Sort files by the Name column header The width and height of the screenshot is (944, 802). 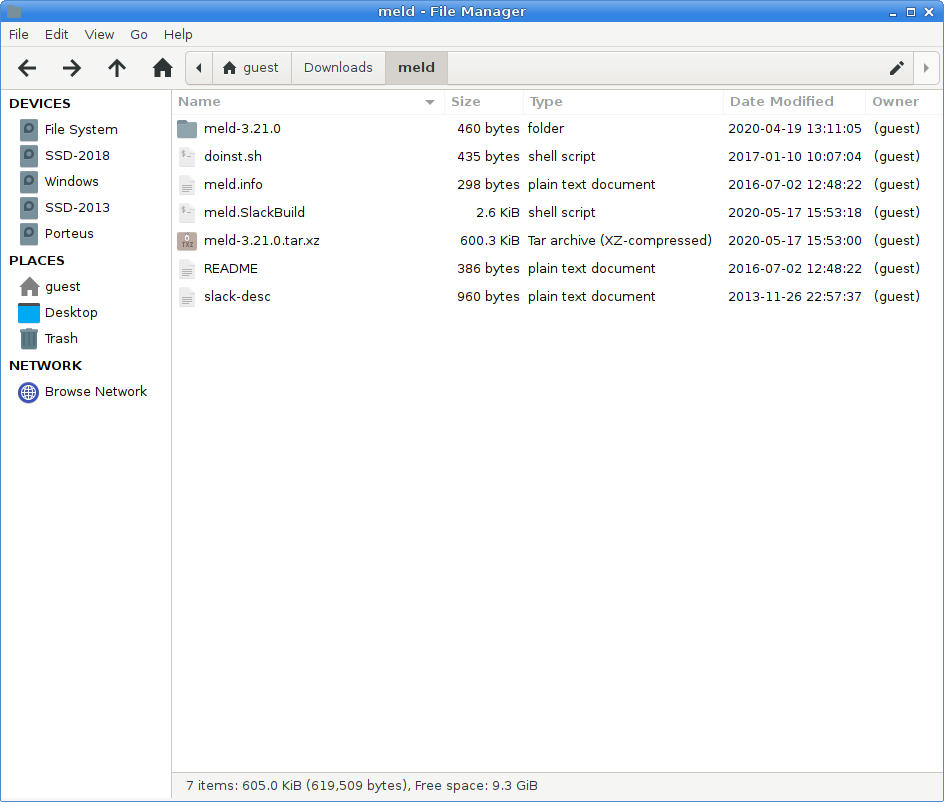[308, 102]
